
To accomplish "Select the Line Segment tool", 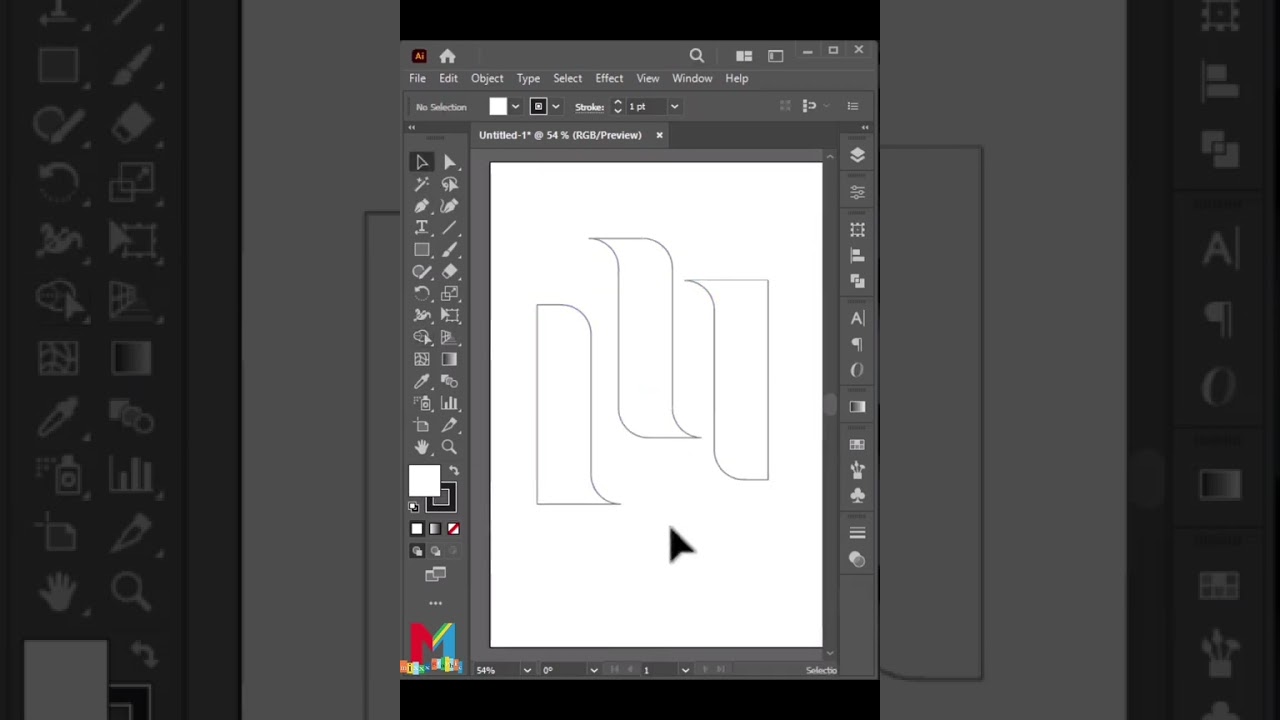I will click(x=450, y=228).
